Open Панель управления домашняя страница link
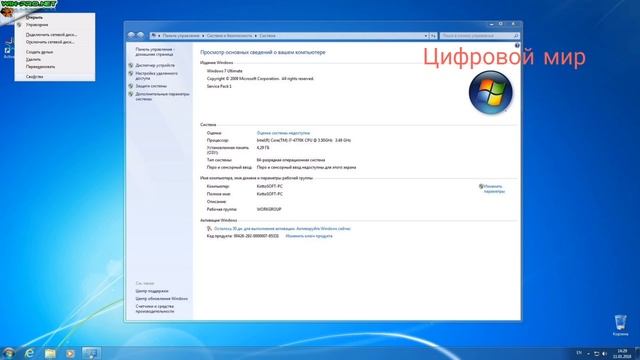Image resolution: width=640 pixels, height=360 pixels. click(x=155, y=52)
